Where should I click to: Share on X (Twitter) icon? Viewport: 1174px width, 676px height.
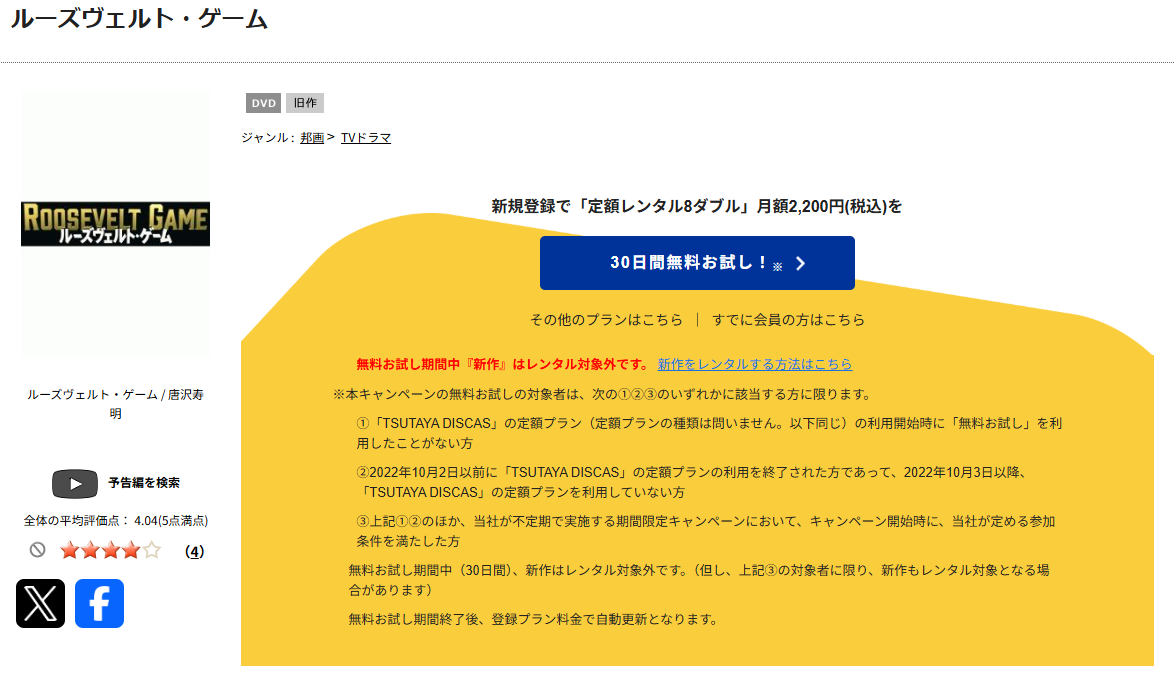(40, 603)
